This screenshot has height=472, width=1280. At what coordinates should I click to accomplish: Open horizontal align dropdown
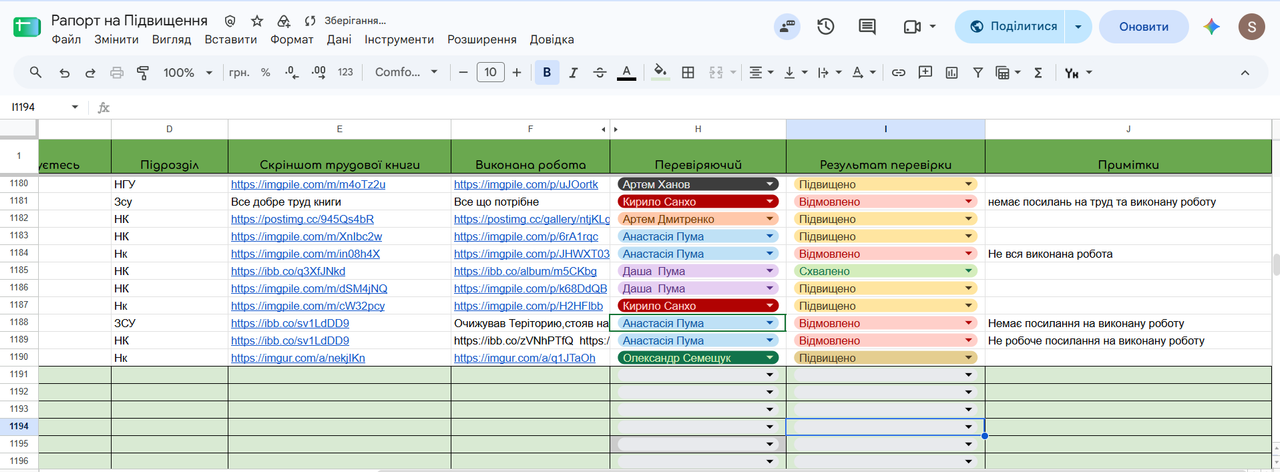point(761,72)
